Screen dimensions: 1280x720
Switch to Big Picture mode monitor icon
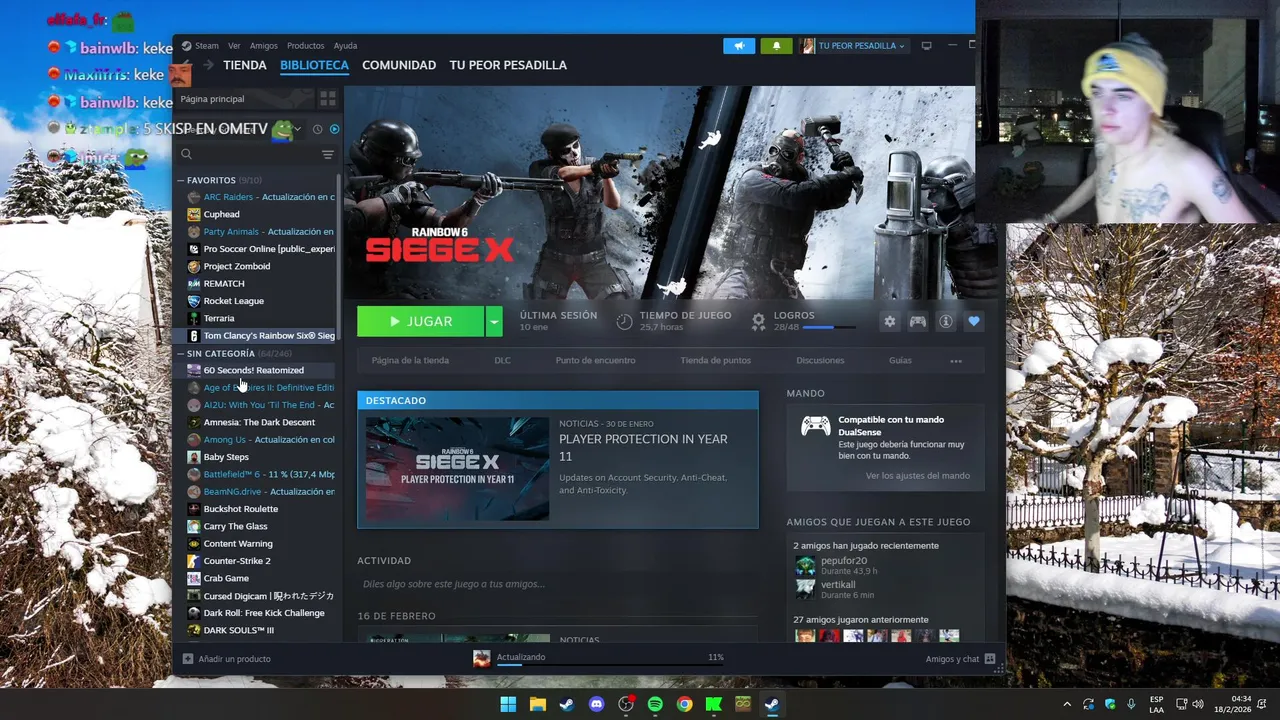coord(926,46)
